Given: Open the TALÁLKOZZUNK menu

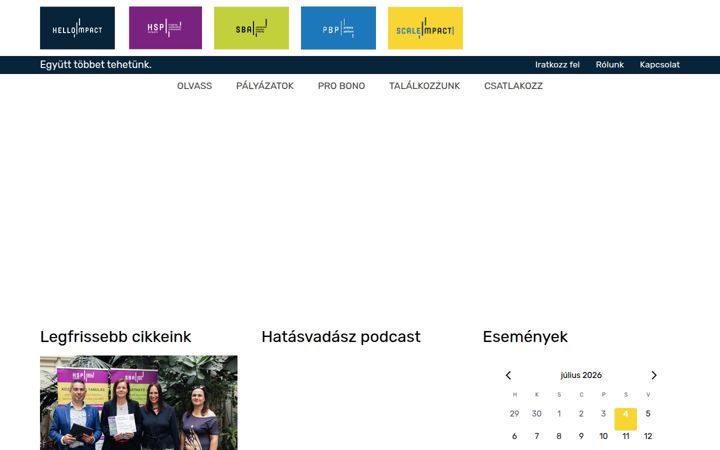Looking at the screenshot, I should pyautogui.click(x=425, y=86).
